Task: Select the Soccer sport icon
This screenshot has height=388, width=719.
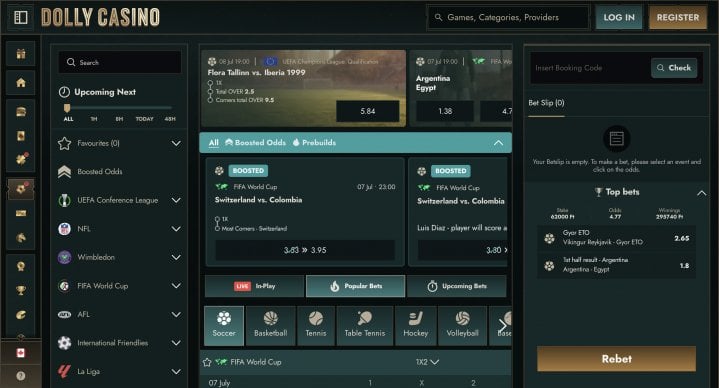Action: [x=224, y=326]
